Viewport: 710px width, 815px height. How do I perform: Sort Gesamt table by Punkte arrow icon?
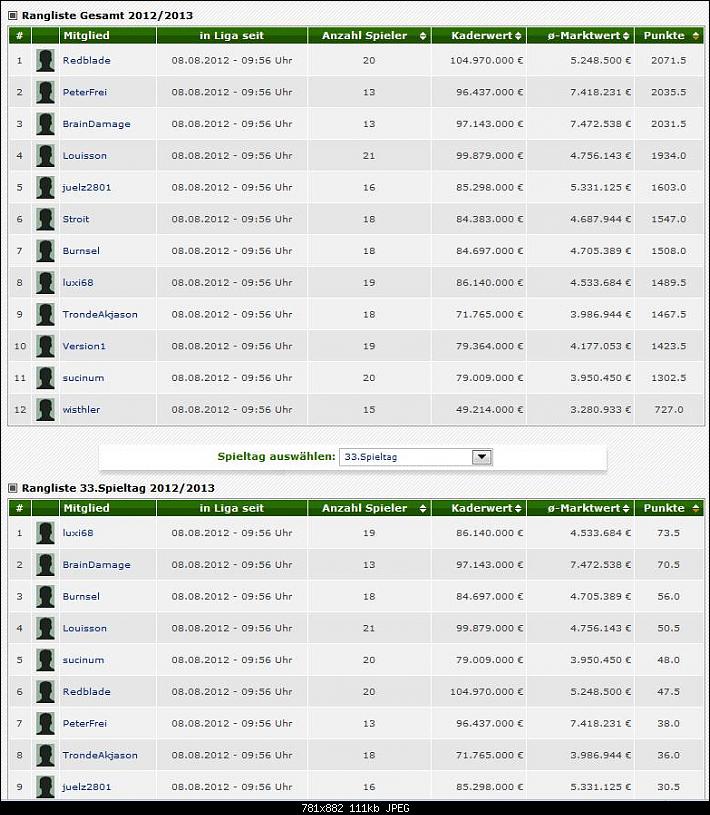(694, 36)
